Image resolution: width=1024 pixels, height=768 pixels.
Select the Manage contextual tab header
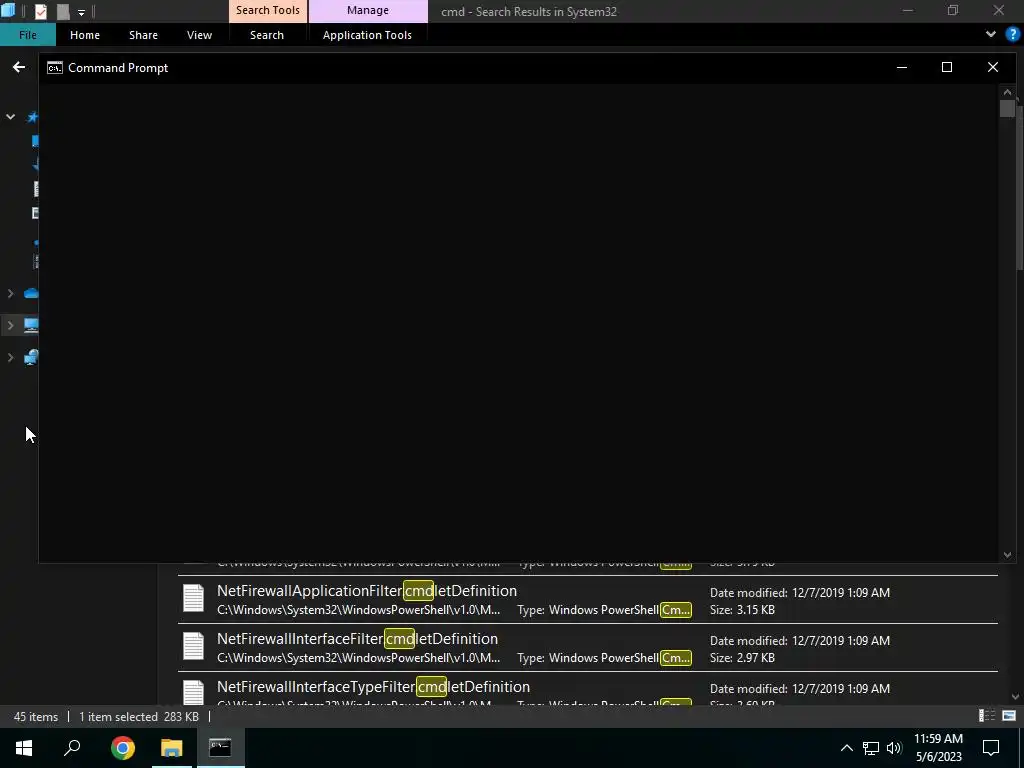point(368,10)
